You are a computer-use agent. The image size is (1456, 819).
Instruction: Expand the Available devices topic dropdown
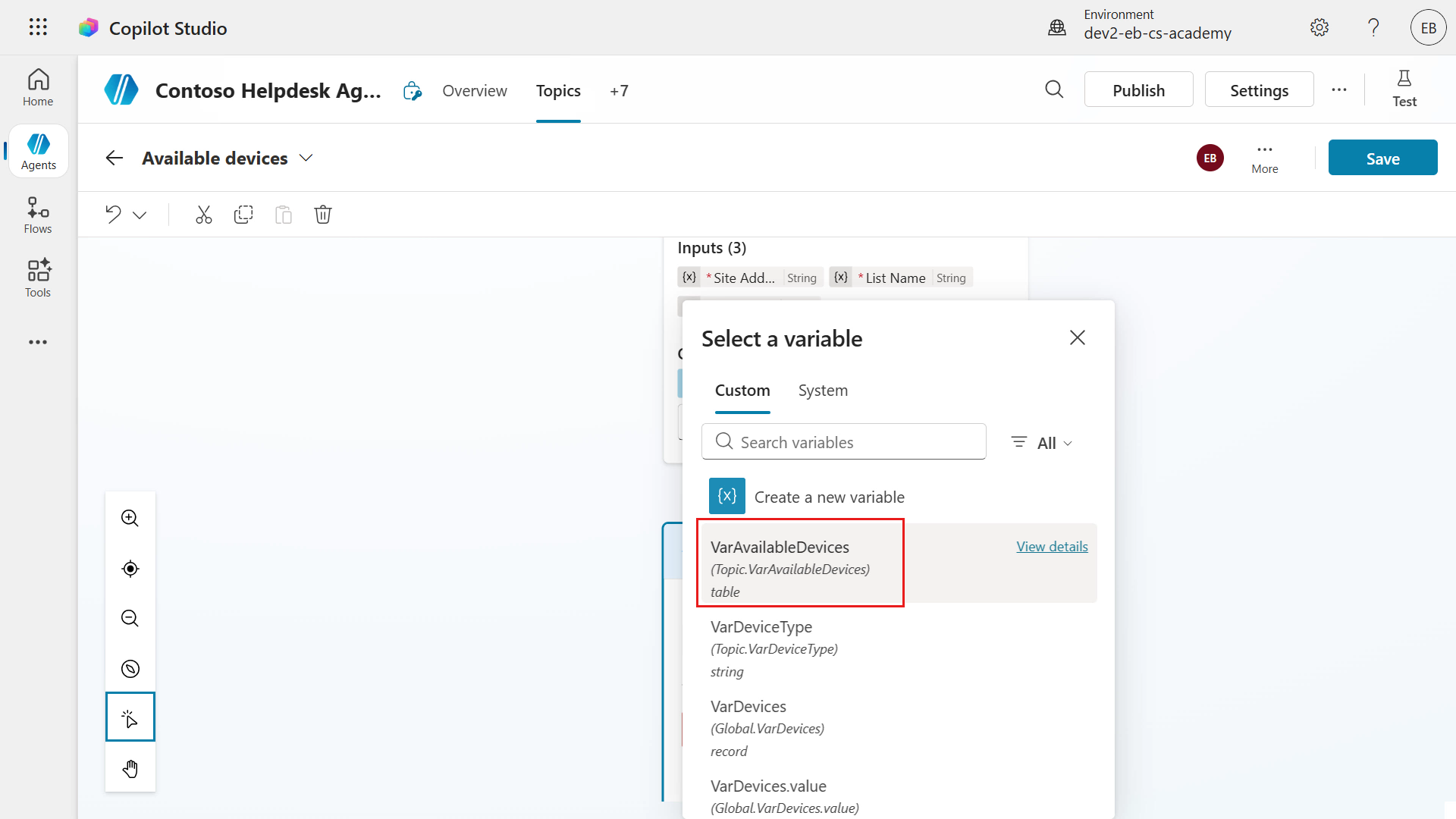point(306,158)
